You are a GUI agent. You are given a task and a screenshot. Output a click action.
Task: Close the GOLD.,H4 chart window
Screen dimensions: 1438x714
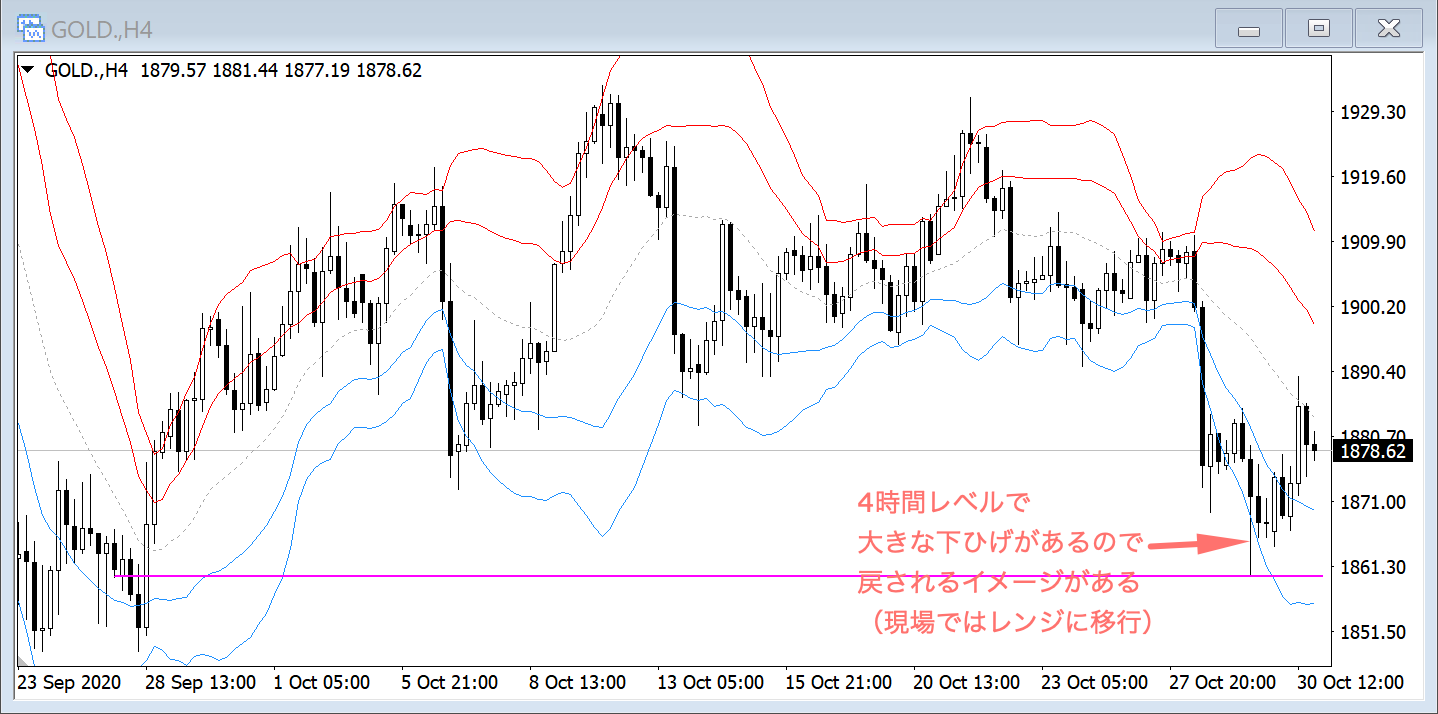pyautogui.click(x=1389, y=29)
